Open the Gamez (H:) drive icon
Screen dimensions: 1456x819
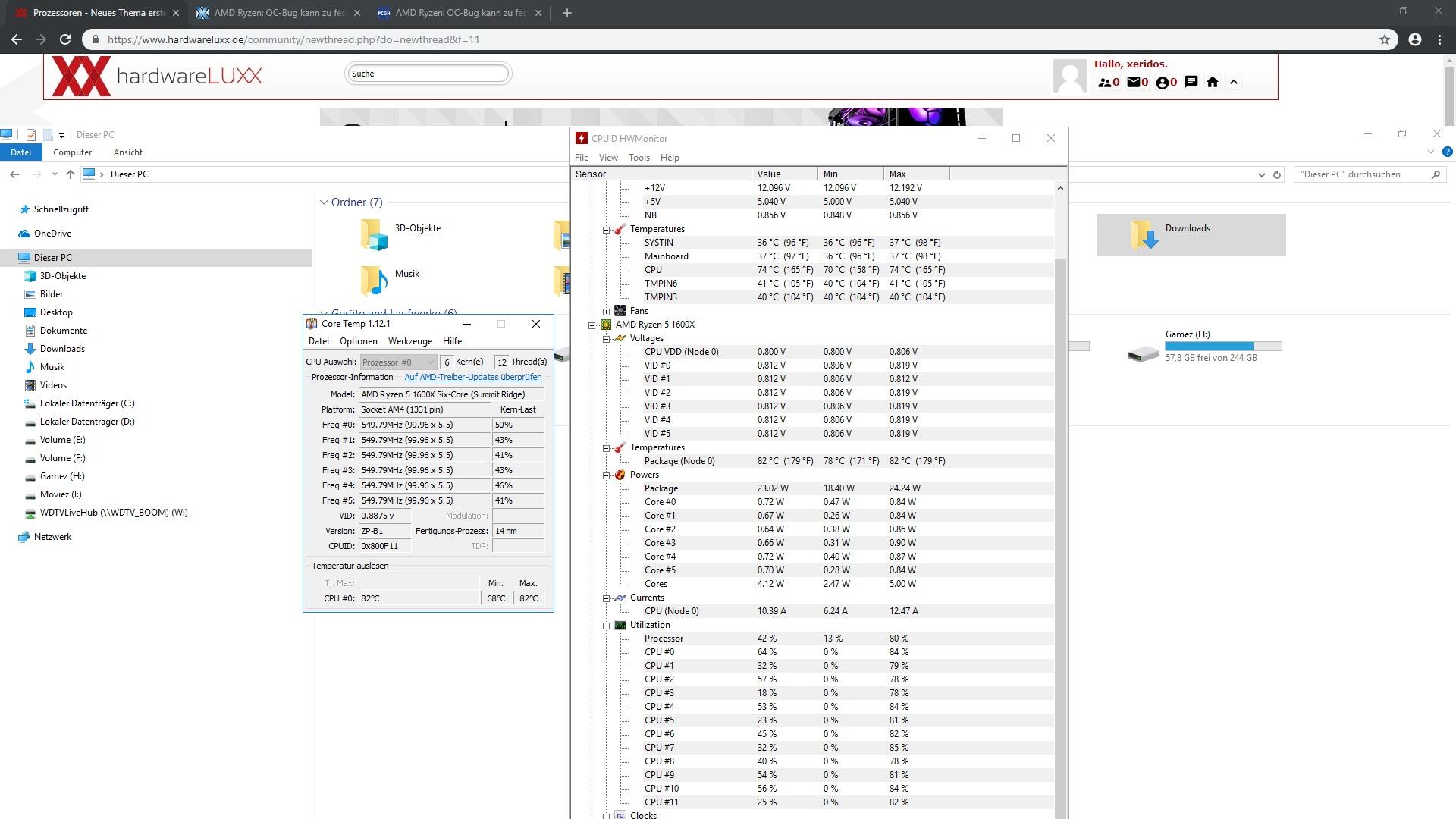click(x=1144, y=353)
